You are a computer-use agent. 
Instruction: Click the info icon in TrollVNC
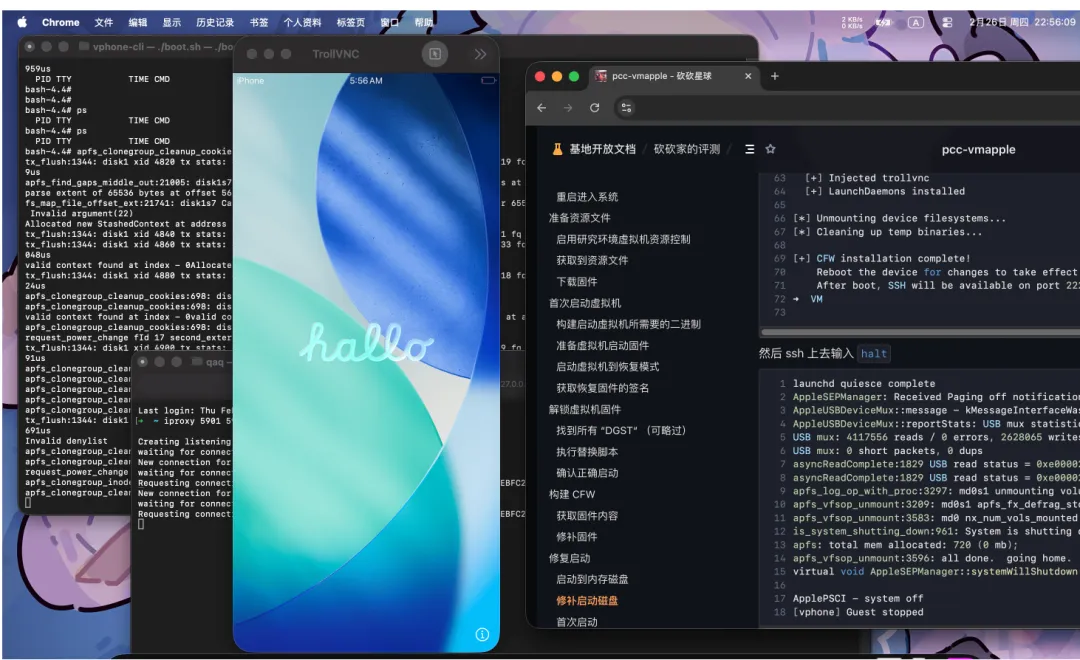click(482, 635)
